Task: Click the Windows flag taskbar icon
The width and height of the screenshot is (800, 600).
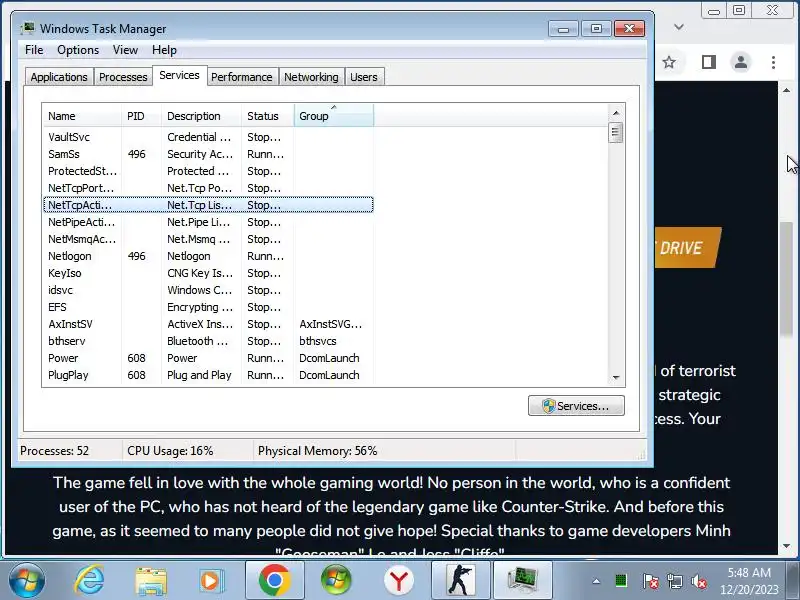Action: [336, 580]
